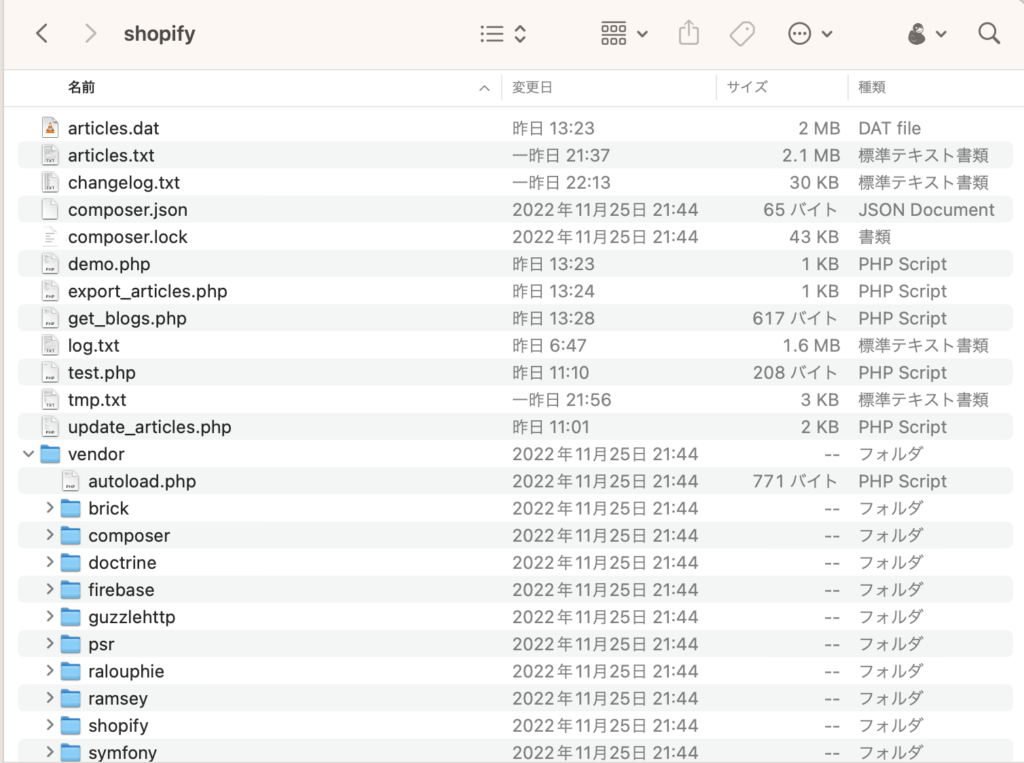Go back with the left arrow

coord(42,33)
